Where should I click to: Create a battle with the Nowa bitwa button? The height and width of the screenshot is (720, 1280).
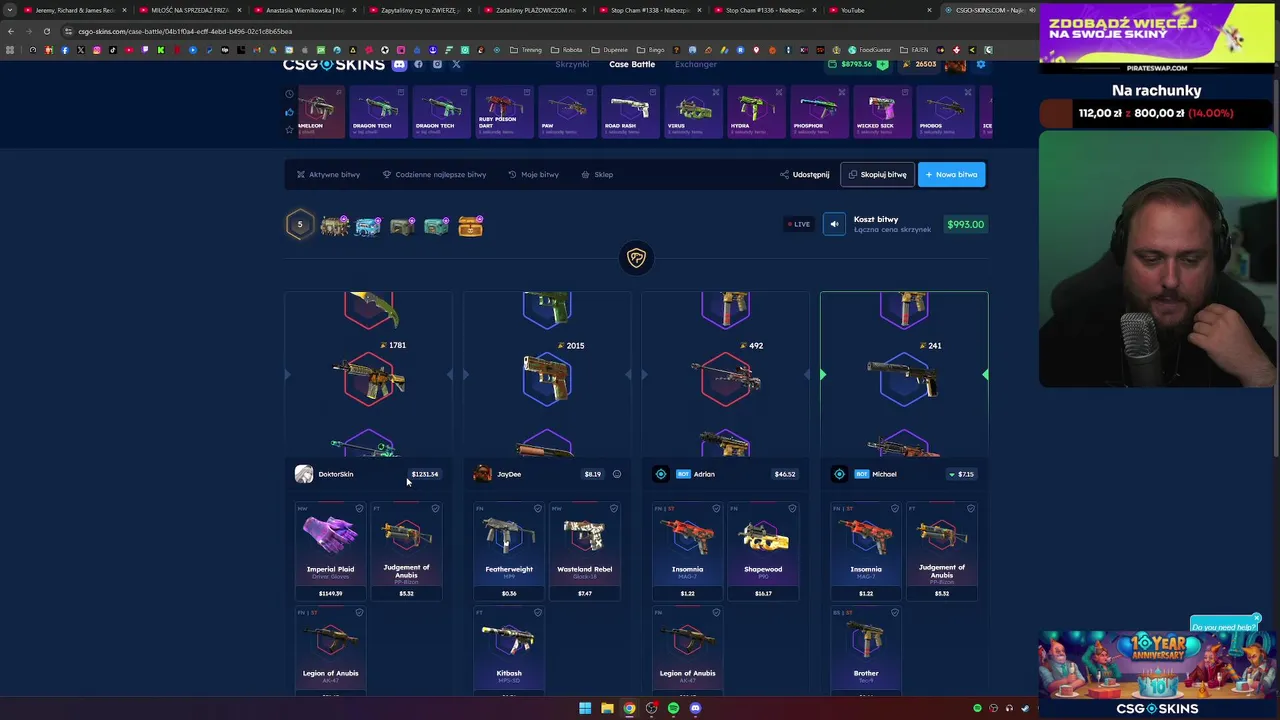click(951, 175)
